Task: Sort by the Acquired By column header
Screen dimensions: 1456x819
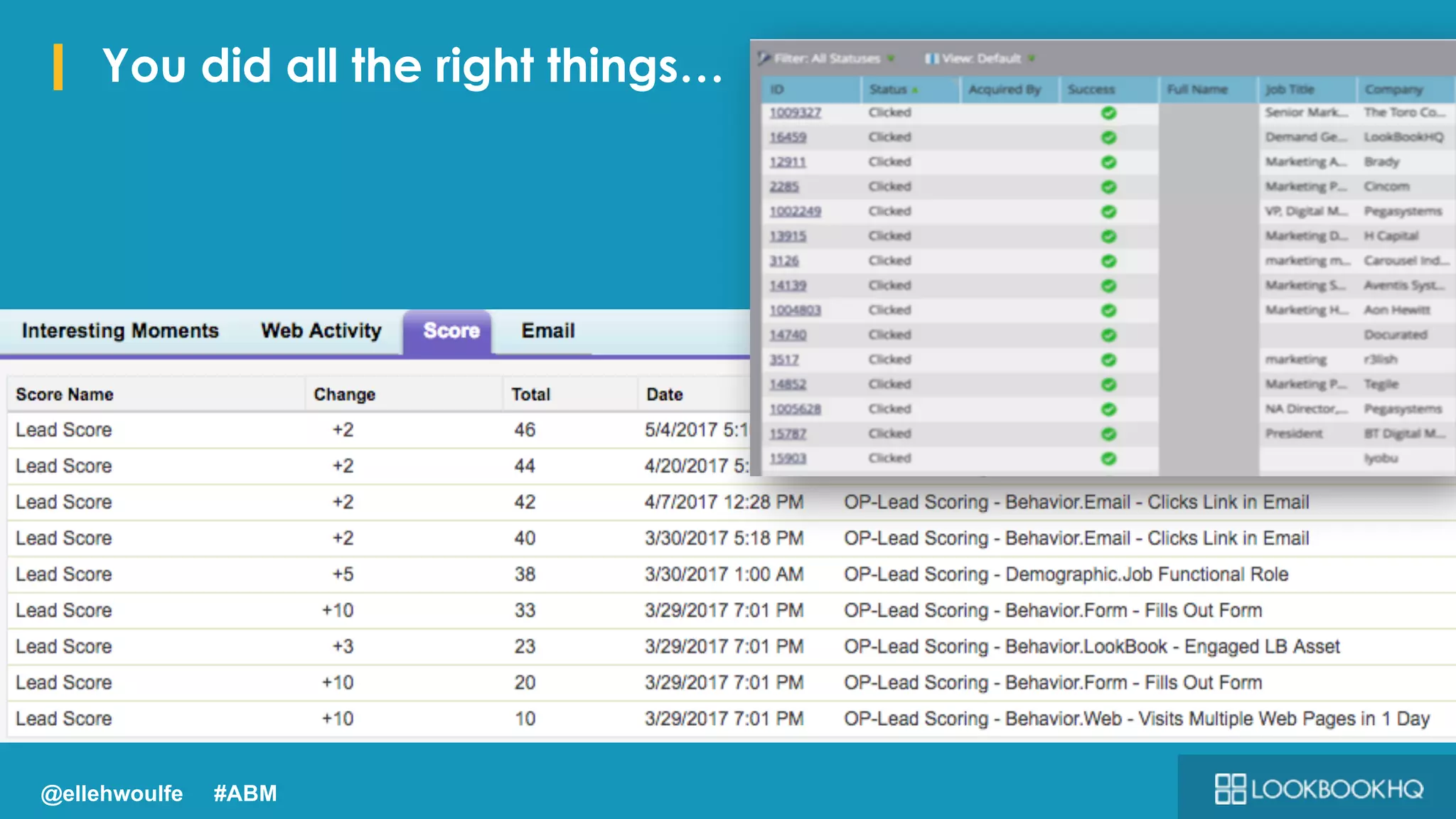Action: (1010, 90)
